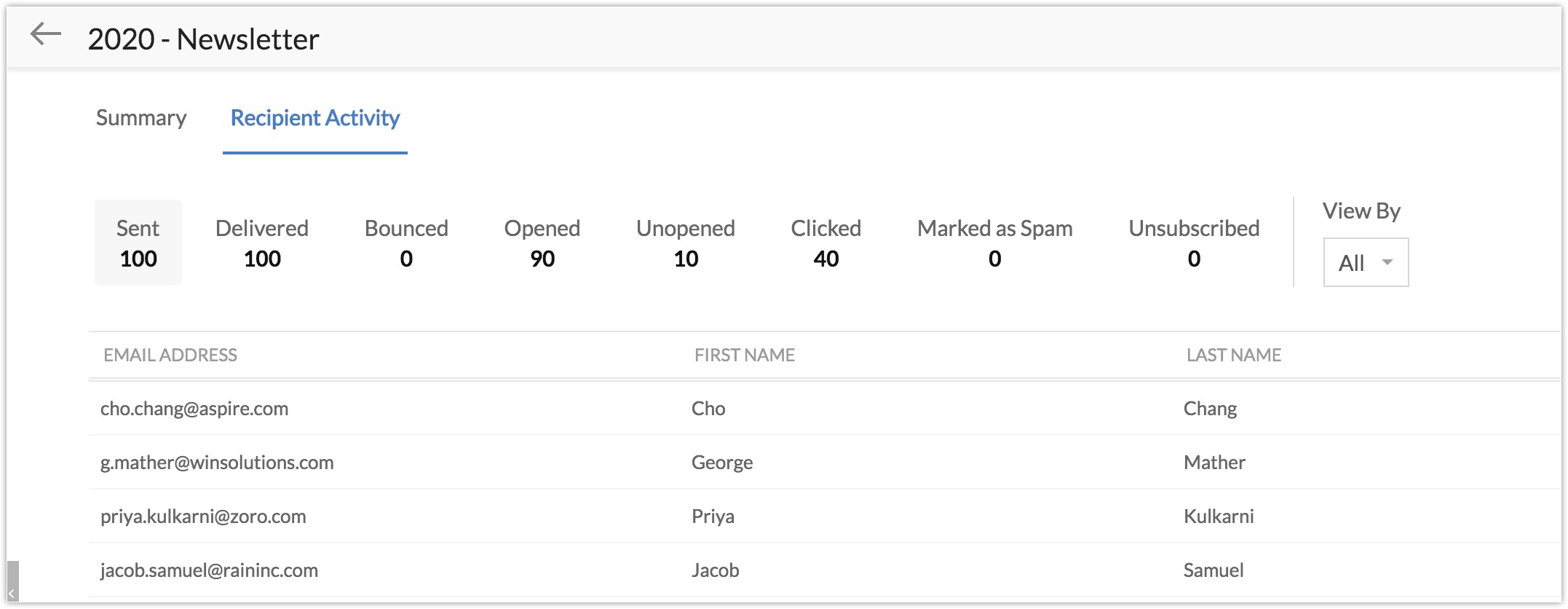View Unopened recipients

685,243
